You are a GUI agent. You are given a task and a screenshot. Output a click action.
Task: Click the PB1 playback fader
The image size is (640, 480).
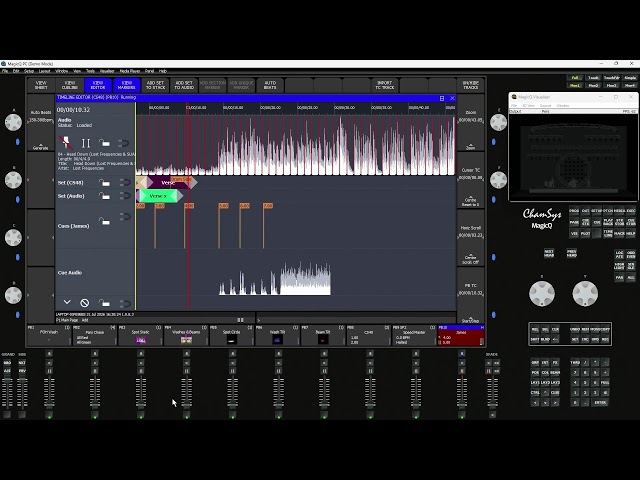(x=49, y=393)
